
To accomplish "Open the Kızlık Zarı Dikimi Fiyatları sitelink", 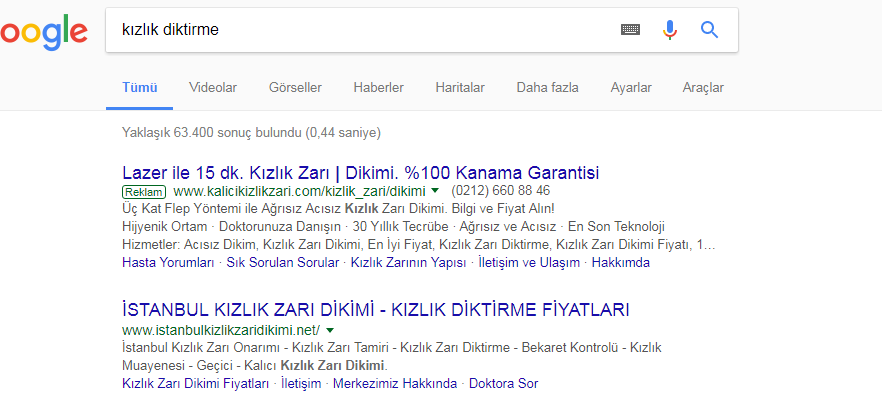I will pos(196,384).
